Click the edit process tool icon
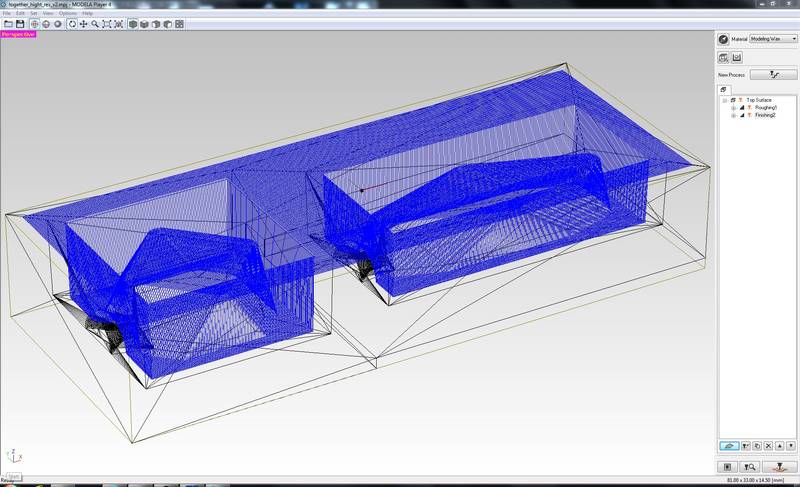The width and height of the screenshot is (800, 487). coord(746,446)
